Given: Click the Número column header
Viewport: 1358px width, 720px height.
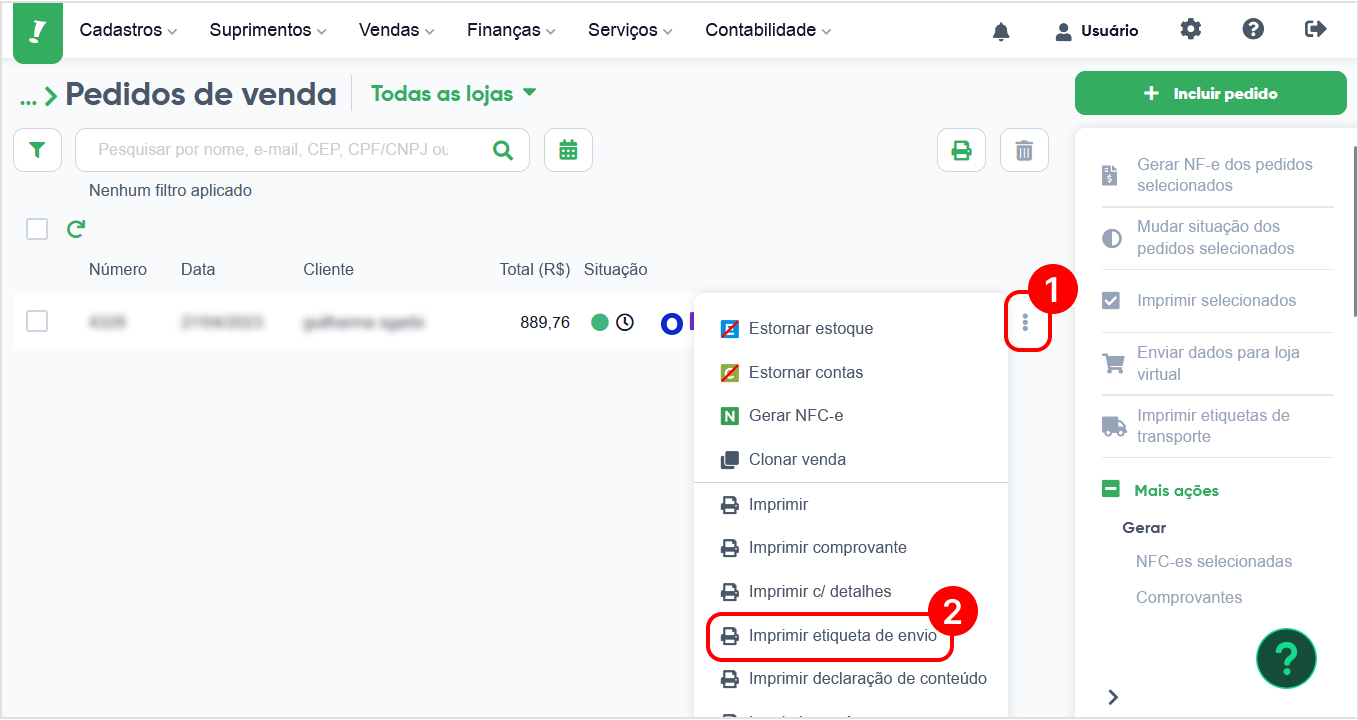Looking at the screenshot, I should tap(118, 270).
